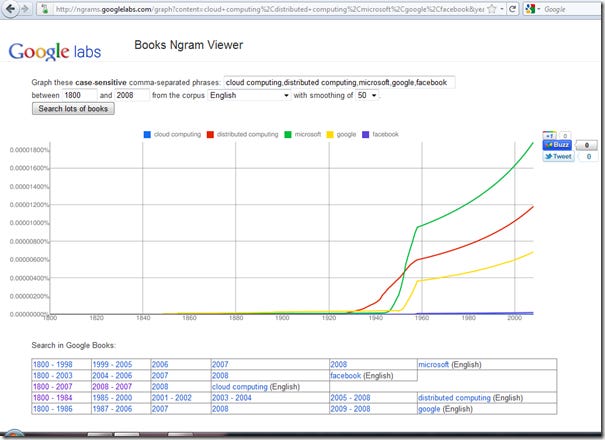Open the facebook (English) link
Screen dimensions: 605x440
362,376
